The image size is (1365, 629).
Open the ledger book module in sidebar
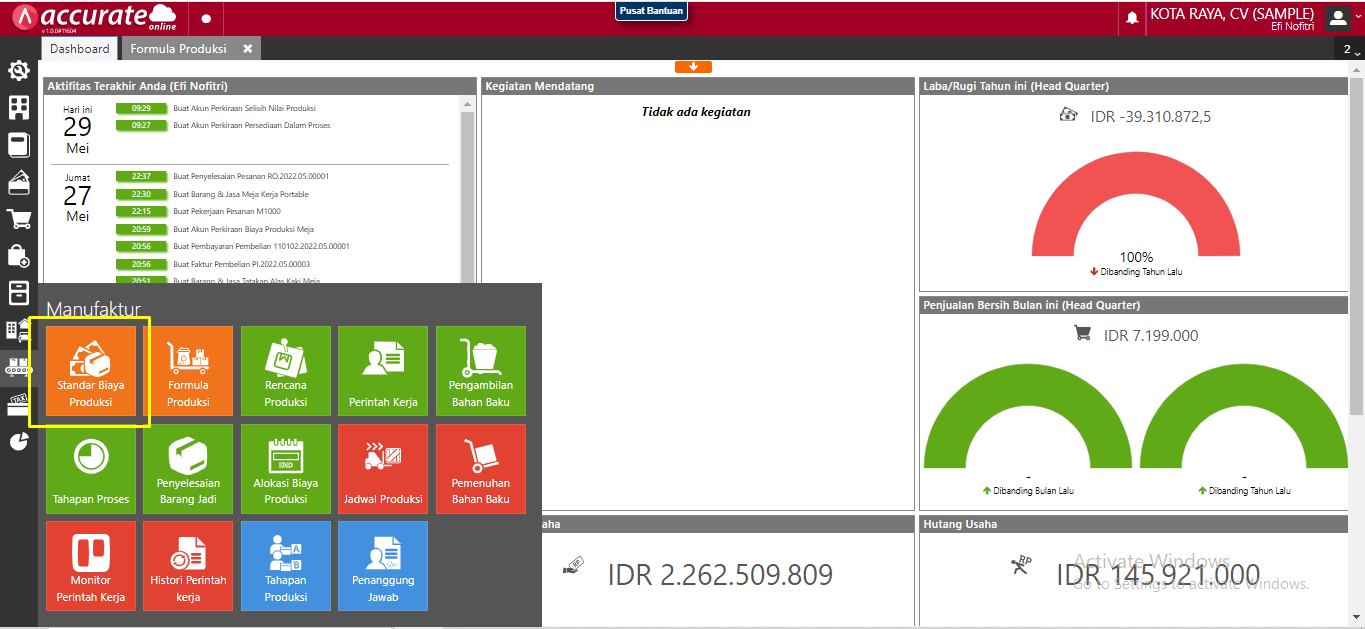[19, 145]
